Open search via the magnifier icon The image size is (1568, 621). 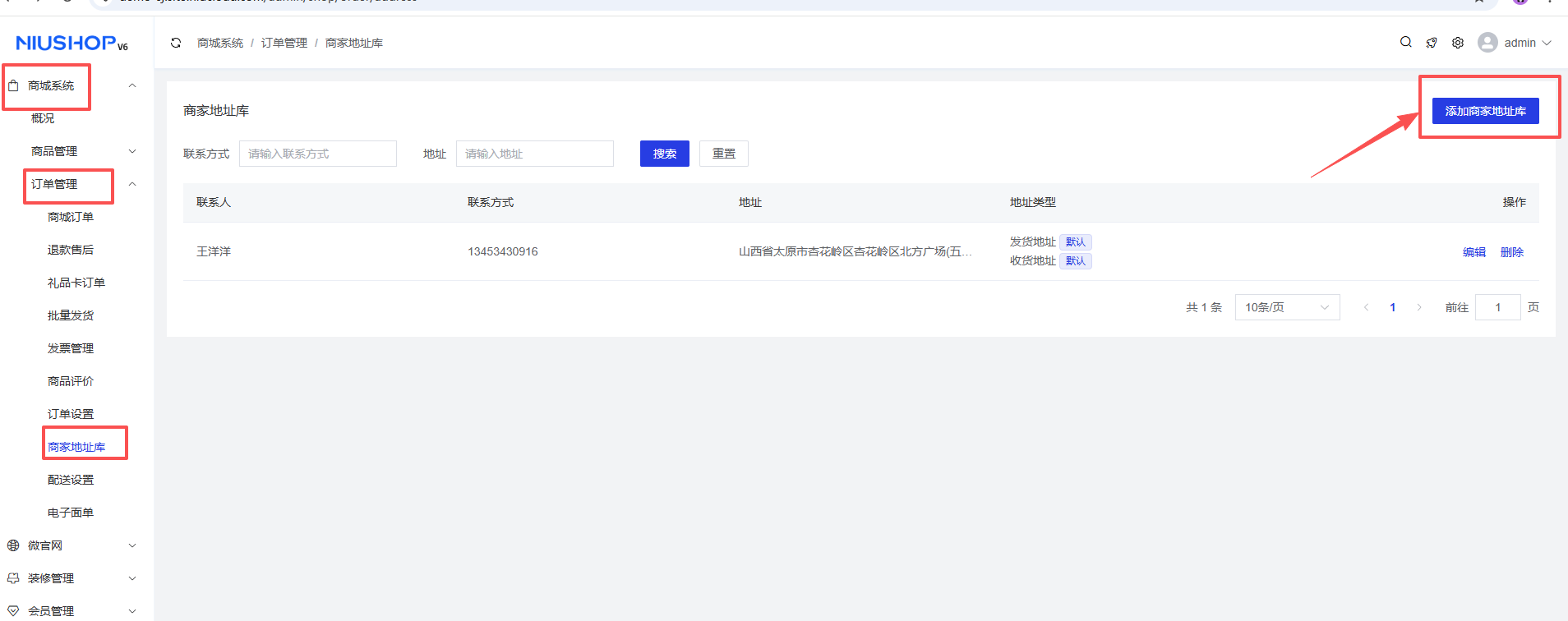1406,43
